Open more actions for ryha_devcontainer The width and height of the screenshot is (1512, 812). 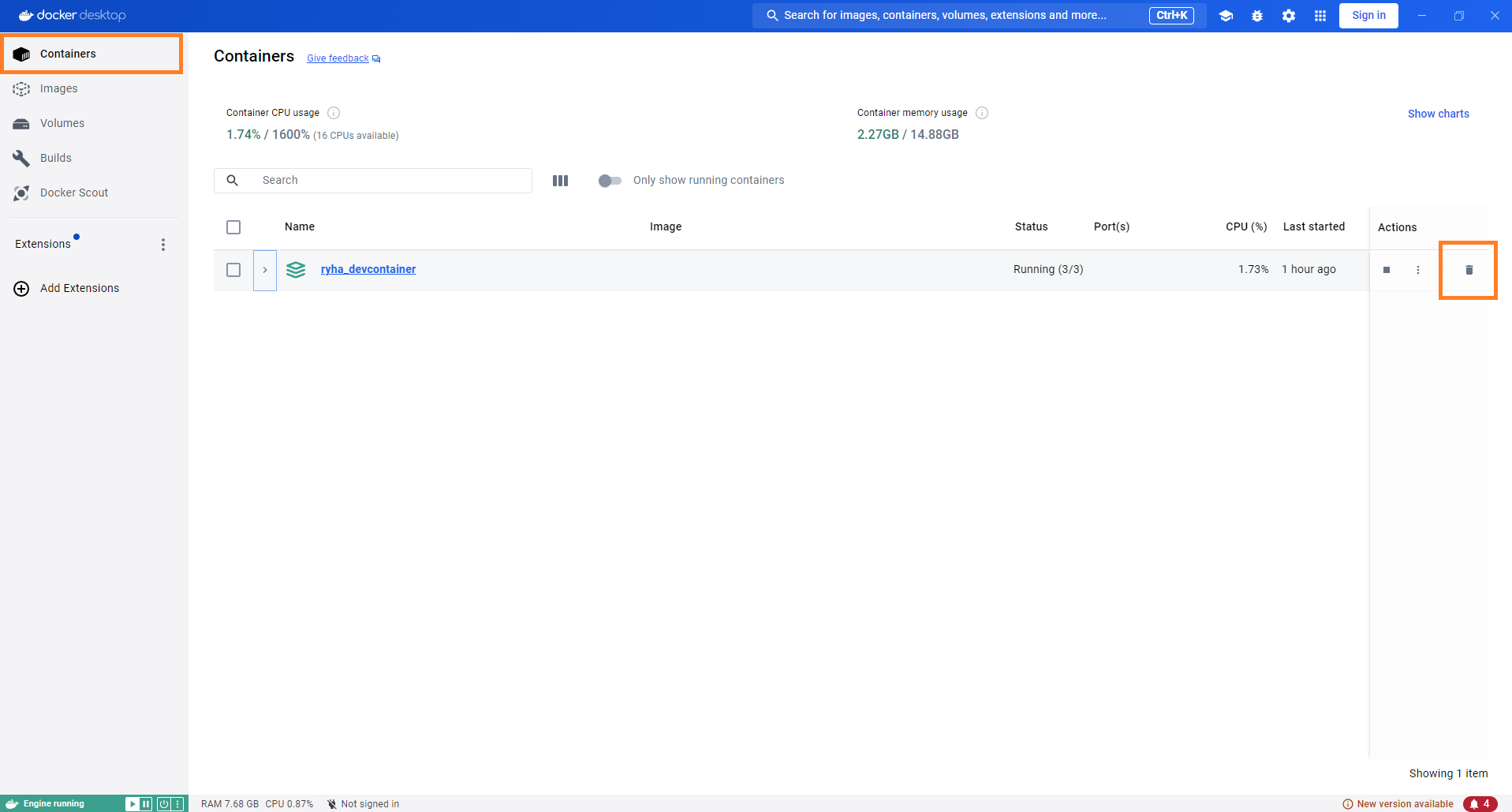click(x=1418, y=270)
